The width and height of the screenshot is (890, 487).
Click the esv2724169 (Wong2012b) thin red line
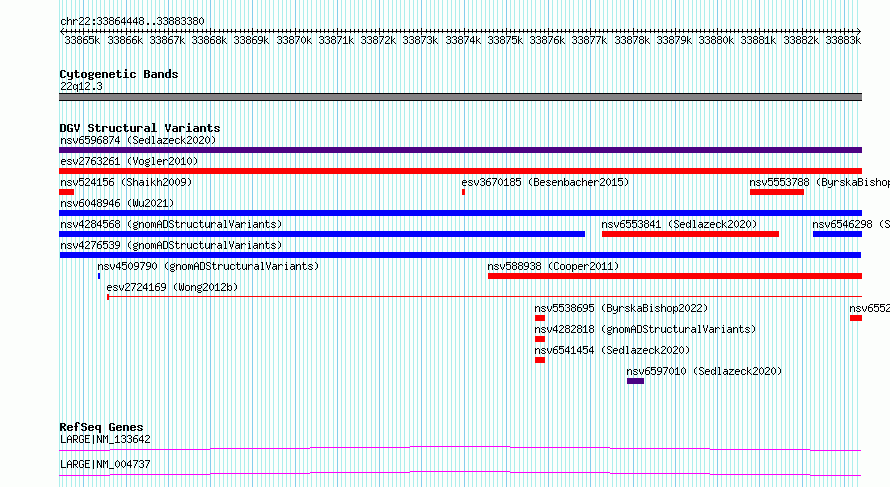point(485,296)
